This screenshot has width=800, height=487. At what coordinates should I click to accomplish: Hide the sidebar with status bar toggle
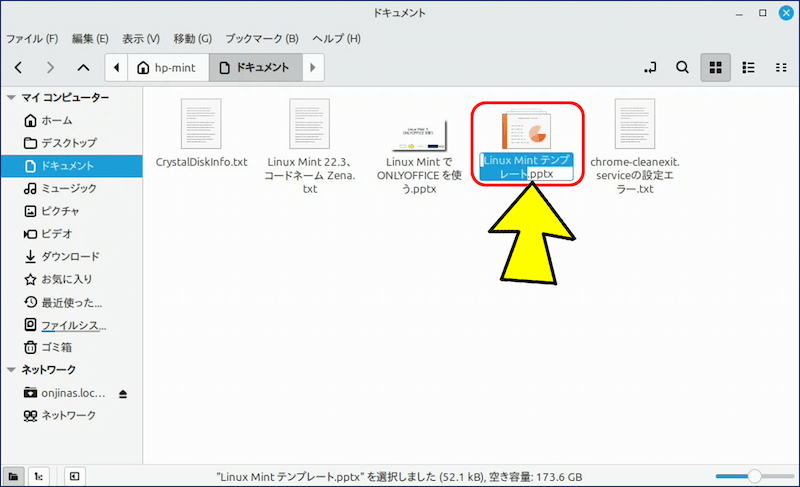[74, 477]
